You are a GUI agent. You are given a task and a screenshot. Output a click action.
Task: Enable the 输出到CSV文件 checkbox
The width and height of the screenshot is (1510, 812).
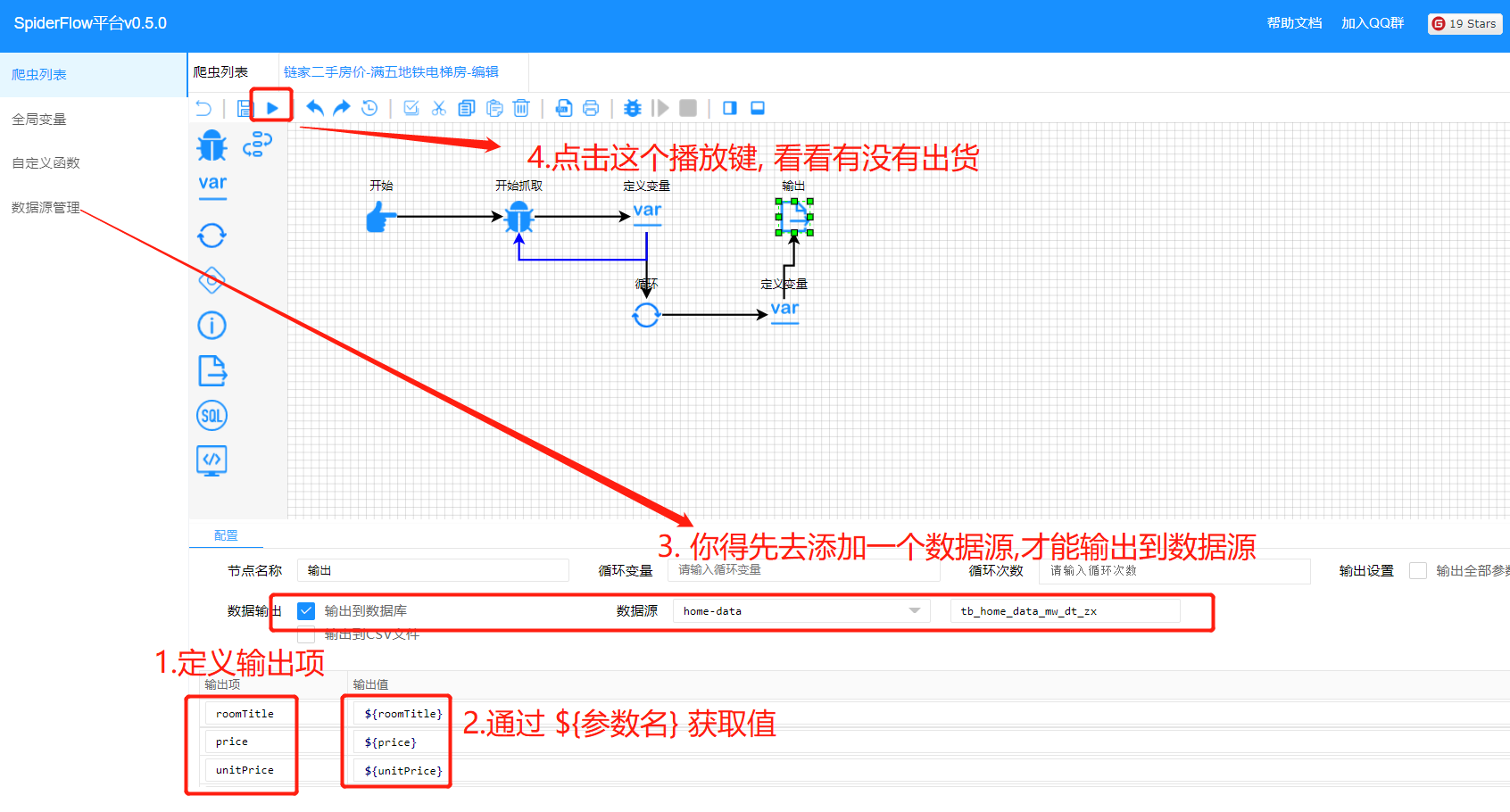click(x=306, y=634)
